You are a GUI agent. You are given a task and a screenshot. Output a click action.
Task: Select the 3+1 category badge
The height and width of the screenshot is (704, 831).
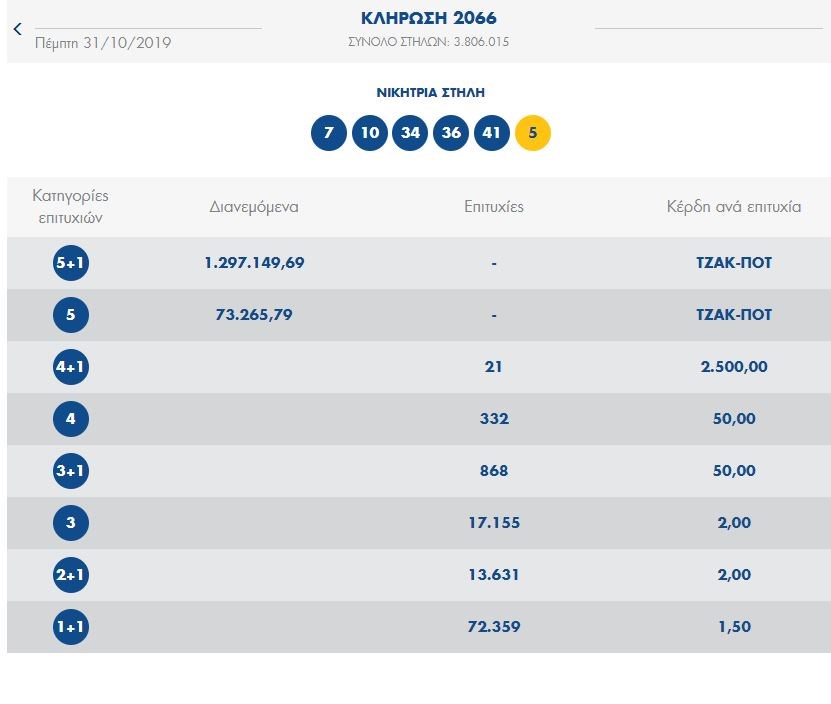click(x=71, y=471)
